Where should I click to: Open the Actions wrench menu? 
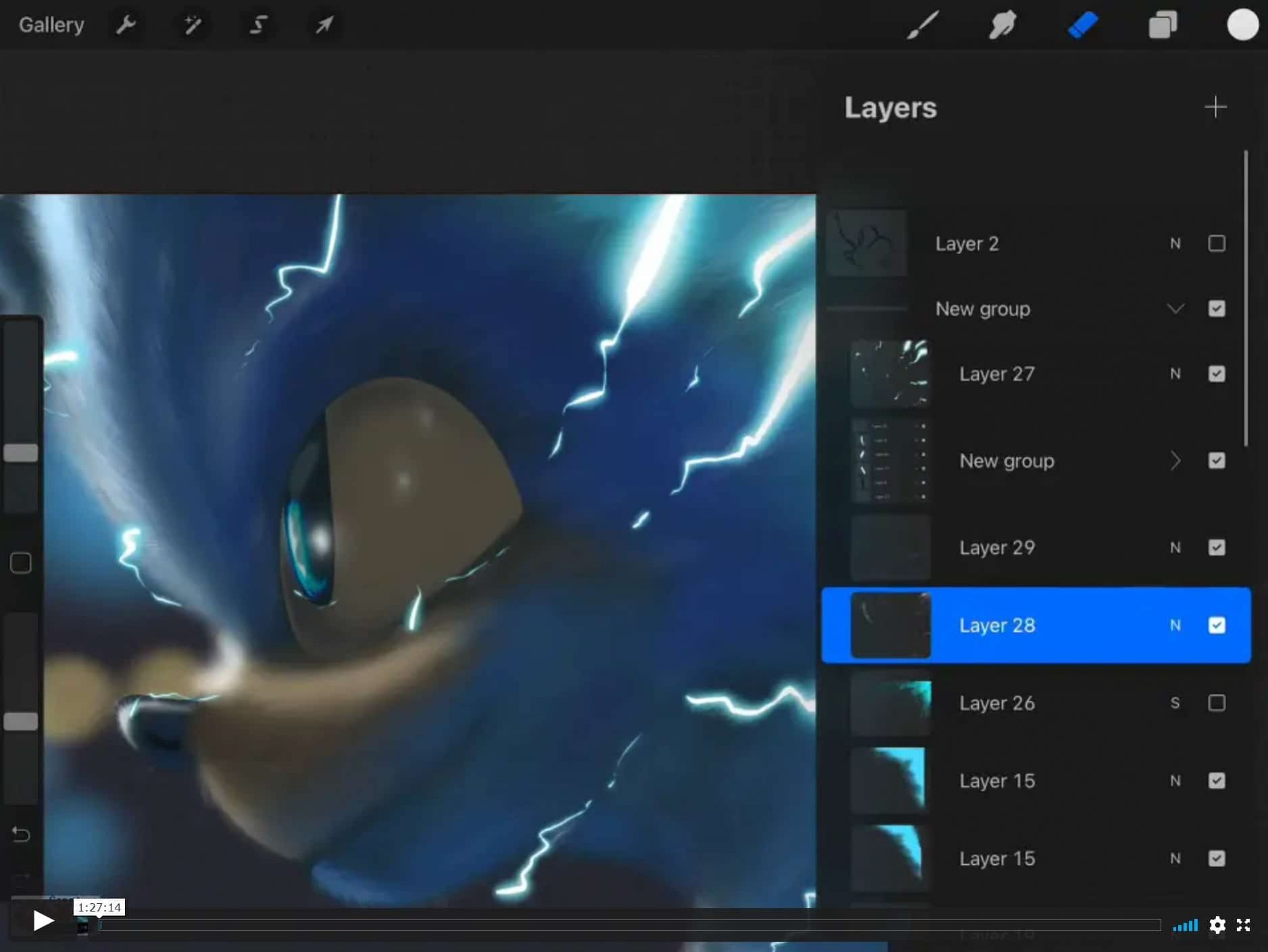126,25
